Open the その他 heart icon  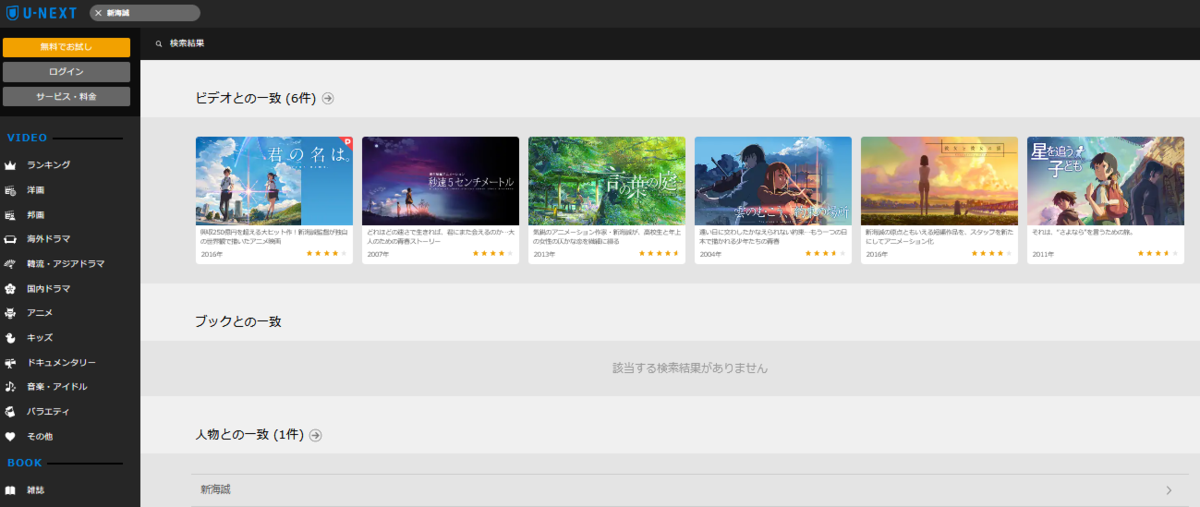(10, 437)
